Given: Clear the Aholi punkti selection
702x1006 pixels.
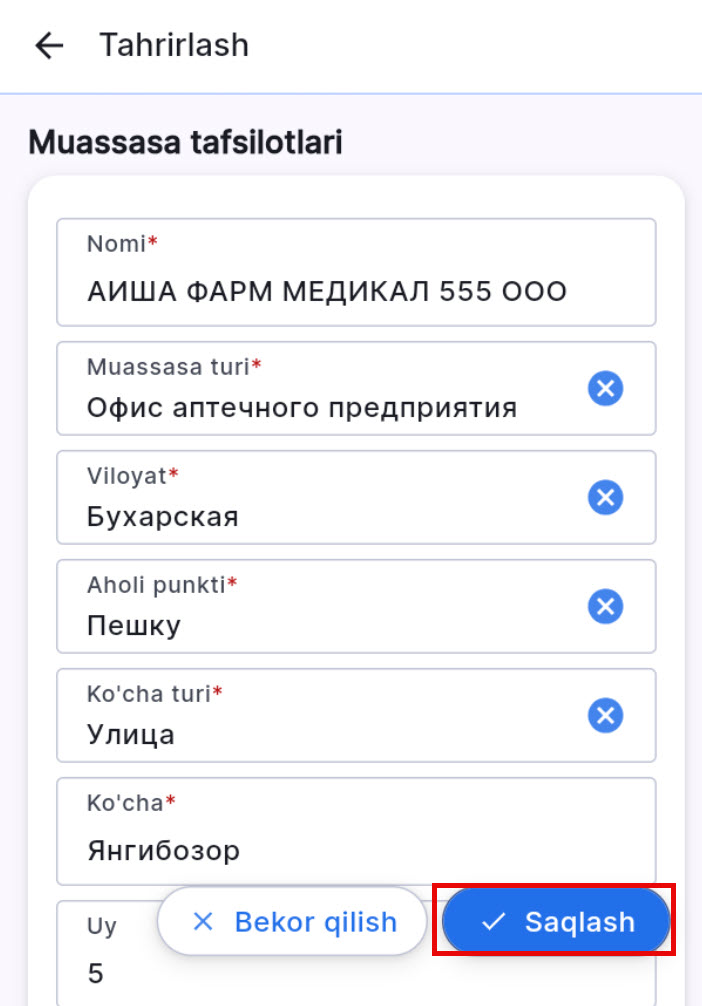Looking at the screenshot, I should pyautogui.click(x=605, y=606).
